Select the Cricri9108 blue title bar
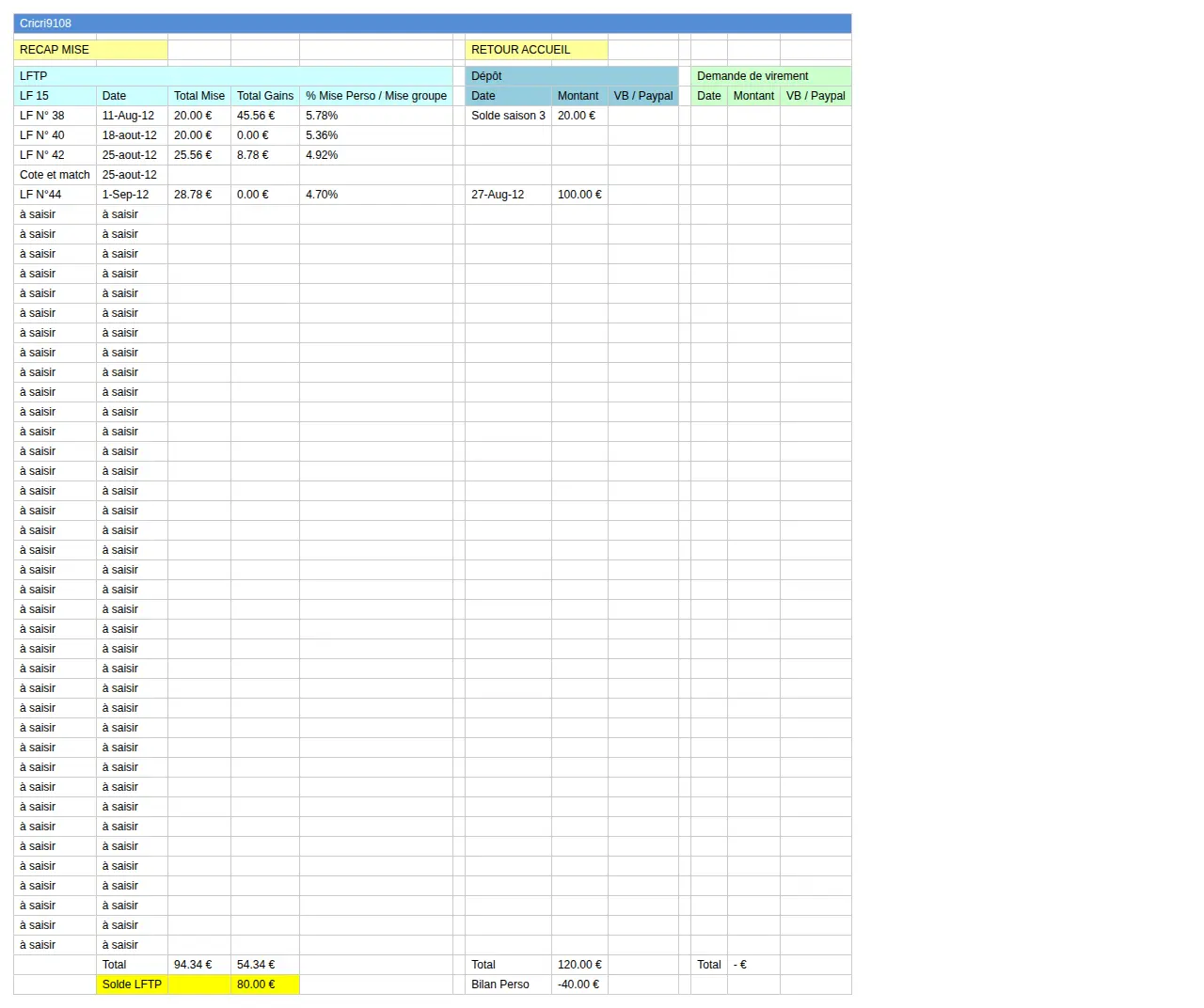Screen dimensions: 1204x1008 coord(433,24)
